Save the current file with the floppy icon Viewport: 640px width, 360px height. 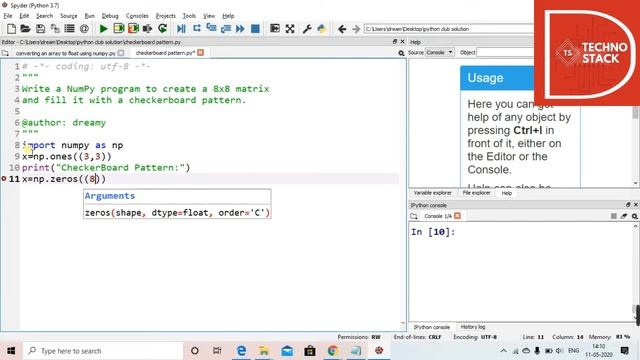(40, 29)
